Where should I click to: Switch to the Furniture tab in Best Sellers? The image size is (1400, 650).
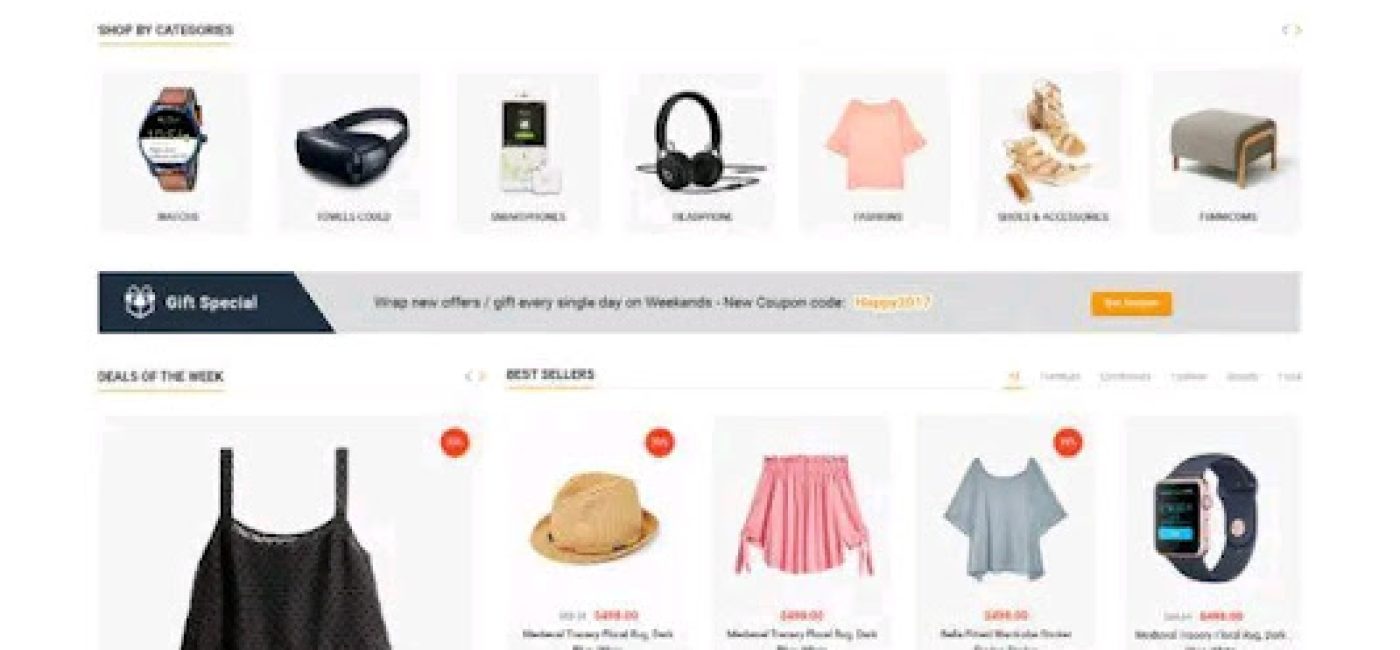[1059, 377]
